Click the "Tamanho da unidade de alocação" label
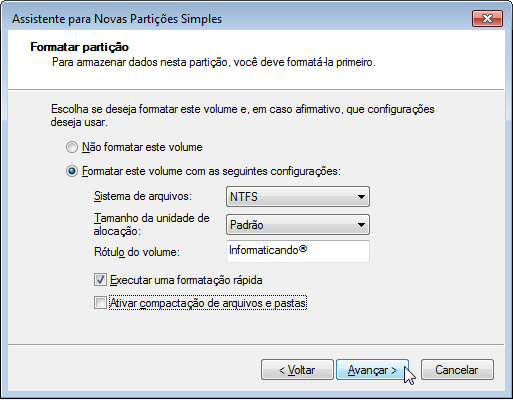Screen dimensions: 513x400 click(x=152, y=224)
